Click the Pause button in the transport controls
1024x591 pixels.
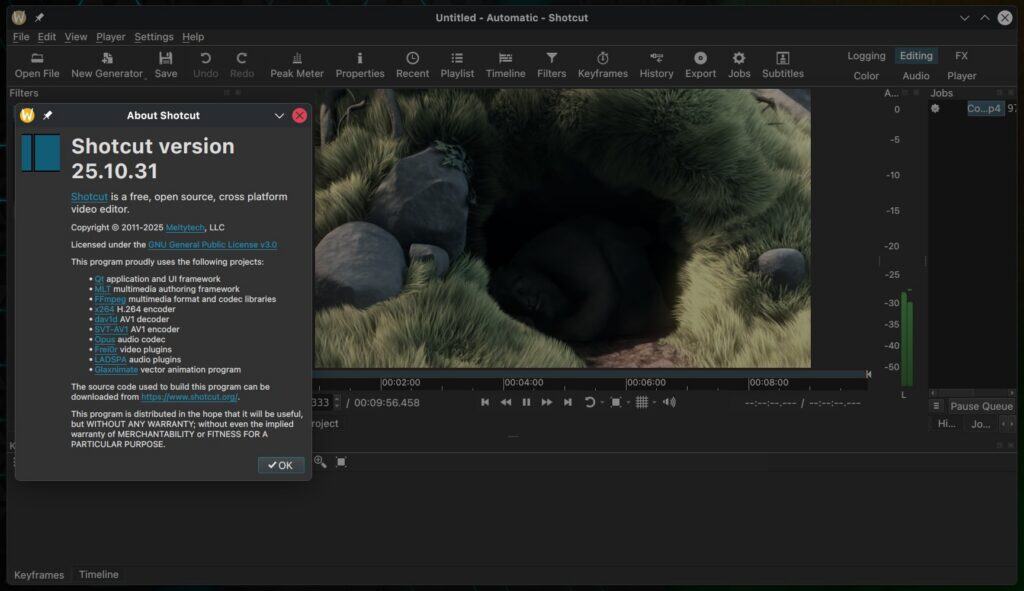(x=527, y=402)
